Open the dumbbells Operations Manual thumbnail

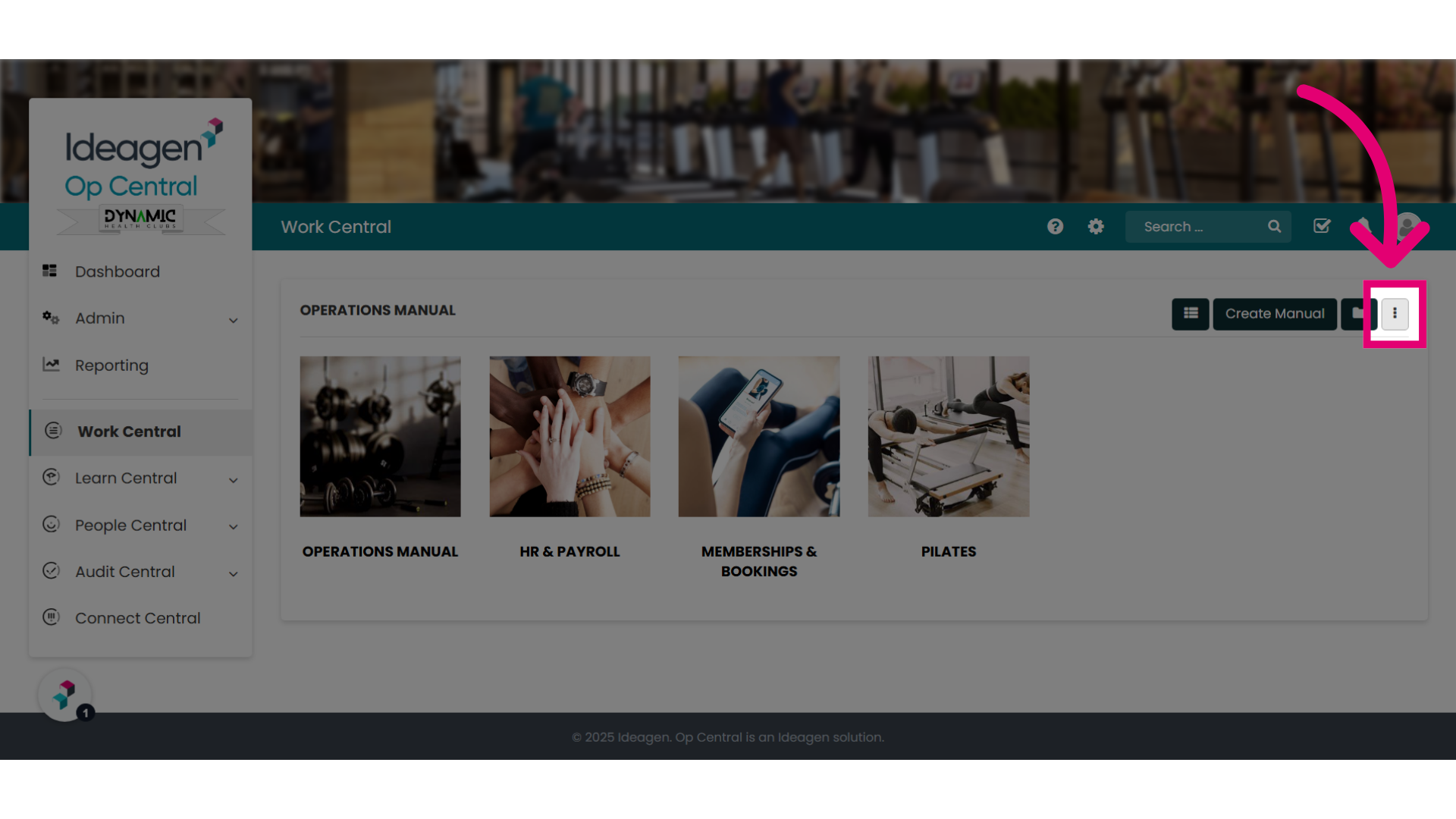pos(380,437)
